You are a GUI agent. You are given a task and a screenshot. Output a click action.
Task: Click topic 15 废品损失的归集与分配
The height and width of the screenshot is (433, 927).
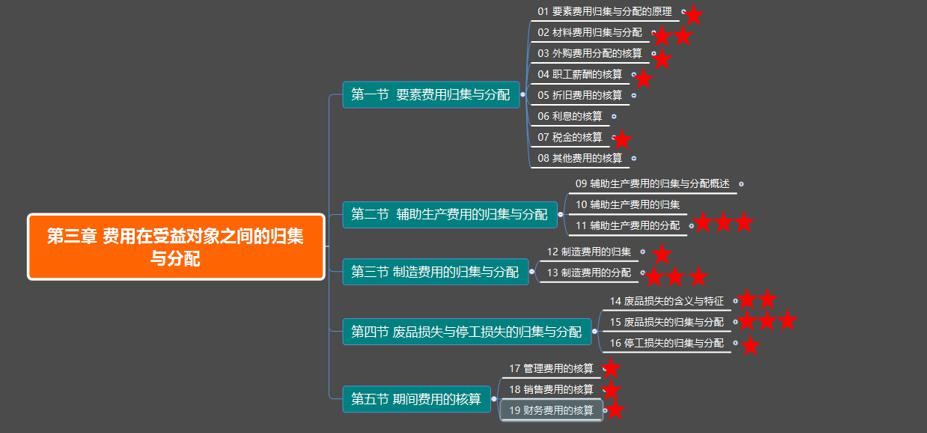click(x=666, y=322)
